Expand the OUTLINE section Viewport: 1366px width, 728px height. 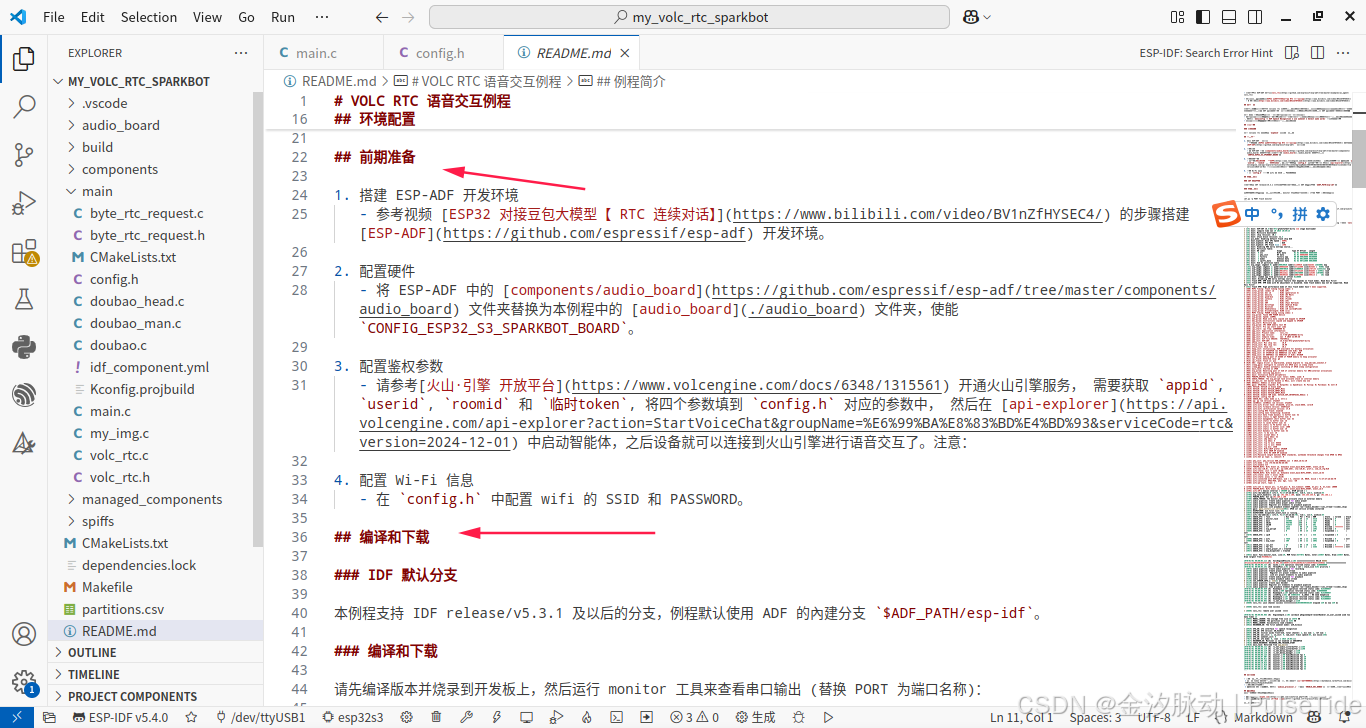click(x=156, y=652)
